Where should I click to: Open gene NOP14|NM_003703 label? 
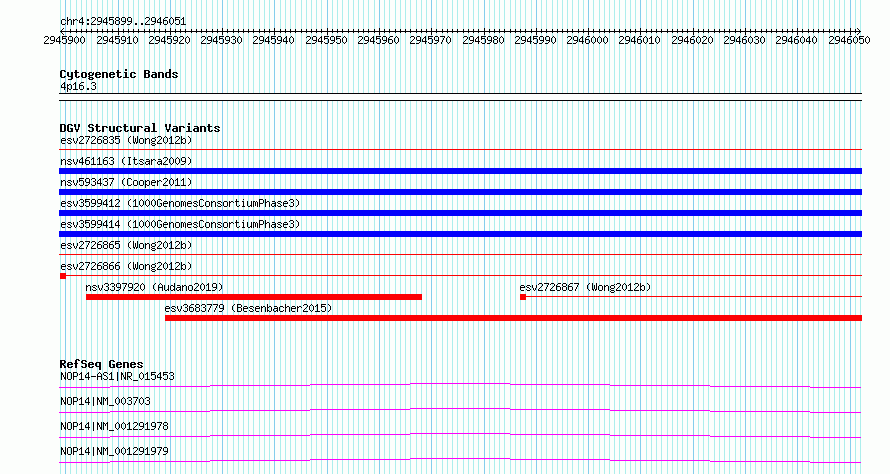[x=105, y=401]
